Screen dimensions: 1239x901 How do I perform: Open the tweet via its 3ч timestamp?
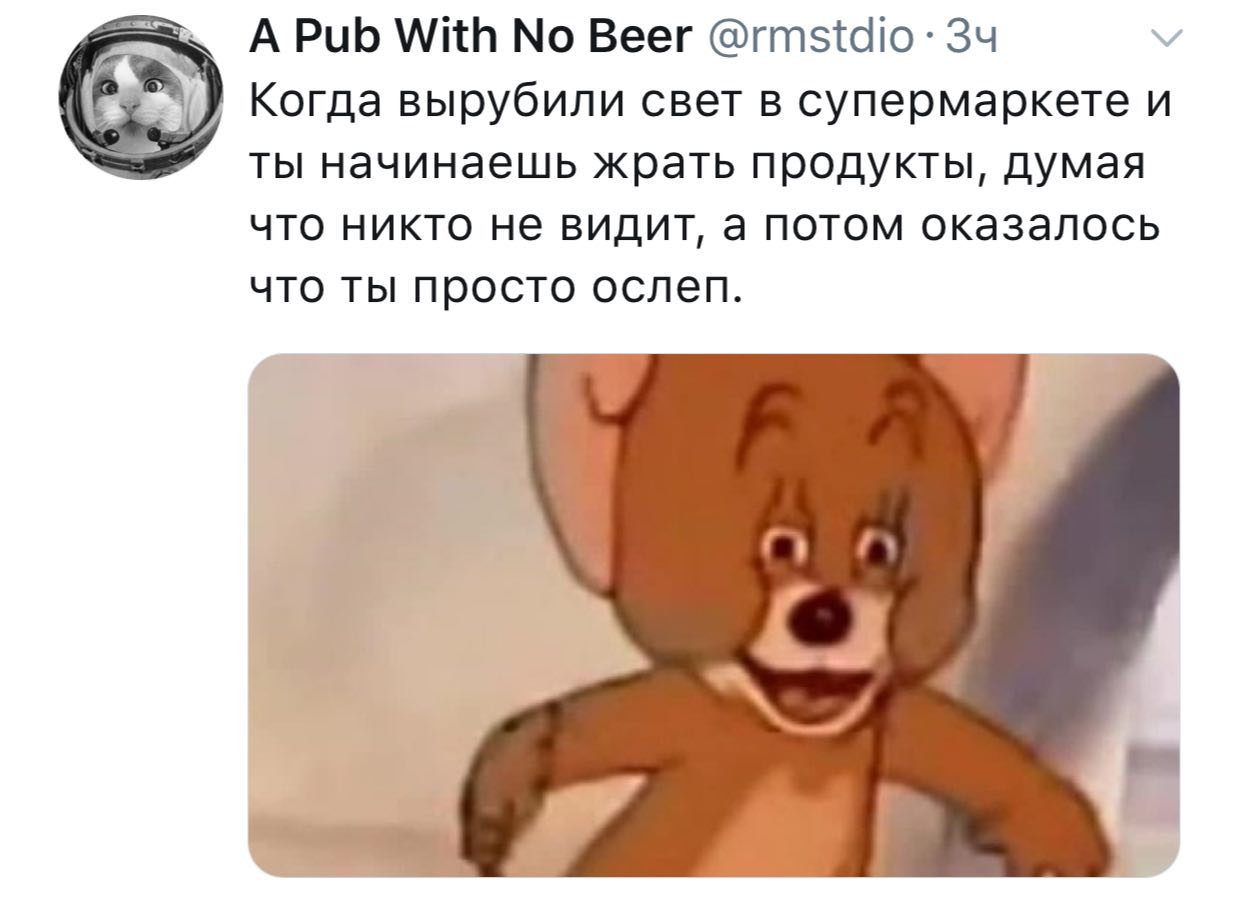967,40
